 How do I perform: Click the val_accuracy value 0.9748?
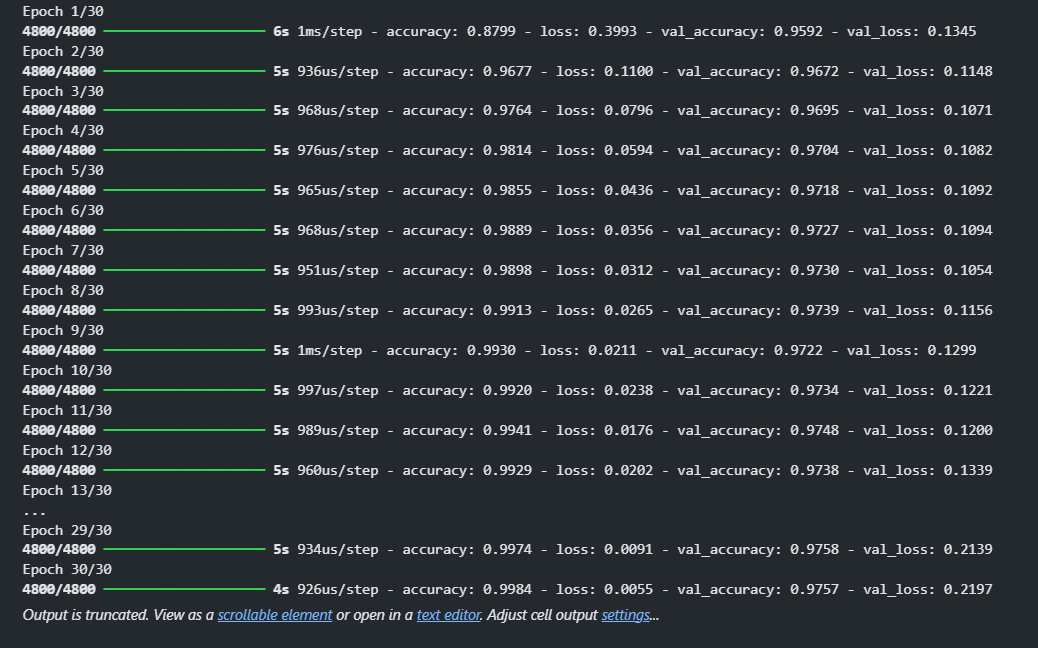(x=814, y=430)
